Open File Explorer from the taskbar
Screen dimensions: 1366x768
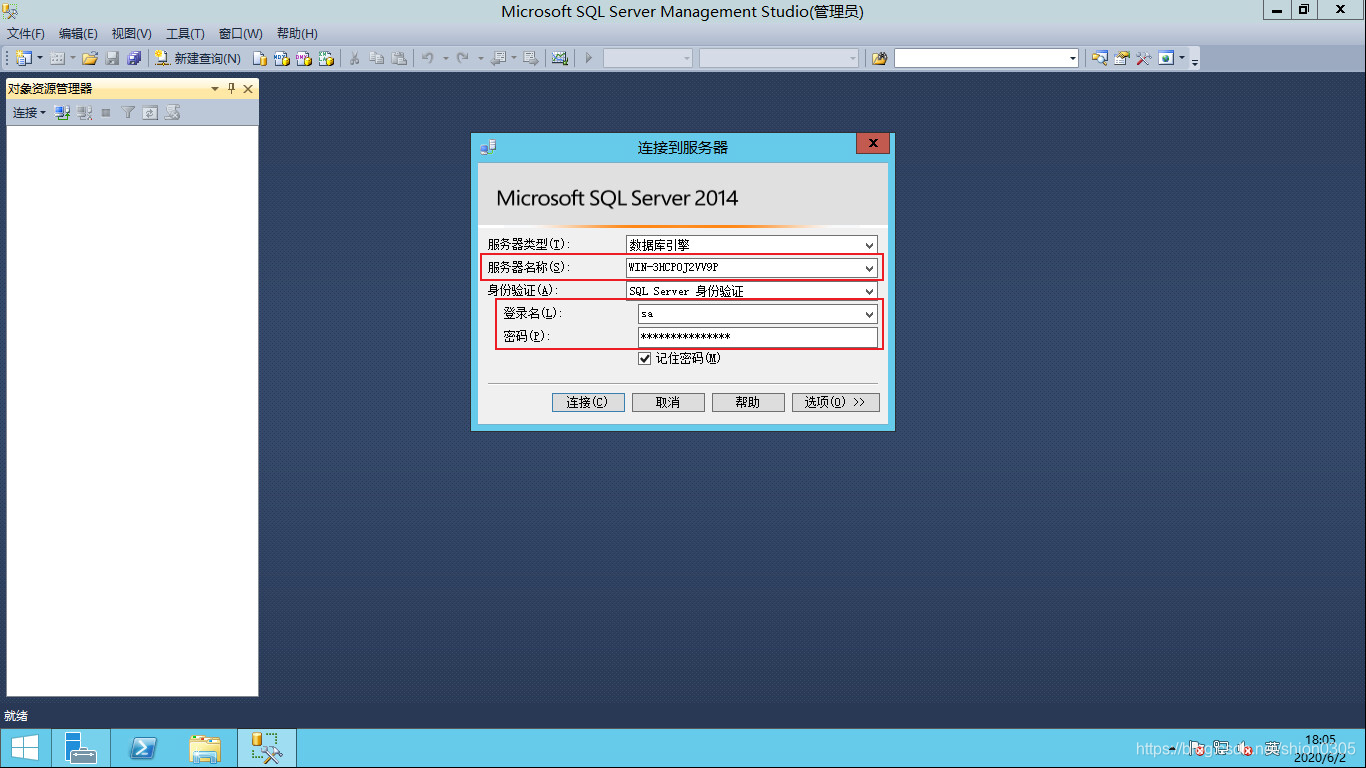pyautogui.click(x=205, y=747)
